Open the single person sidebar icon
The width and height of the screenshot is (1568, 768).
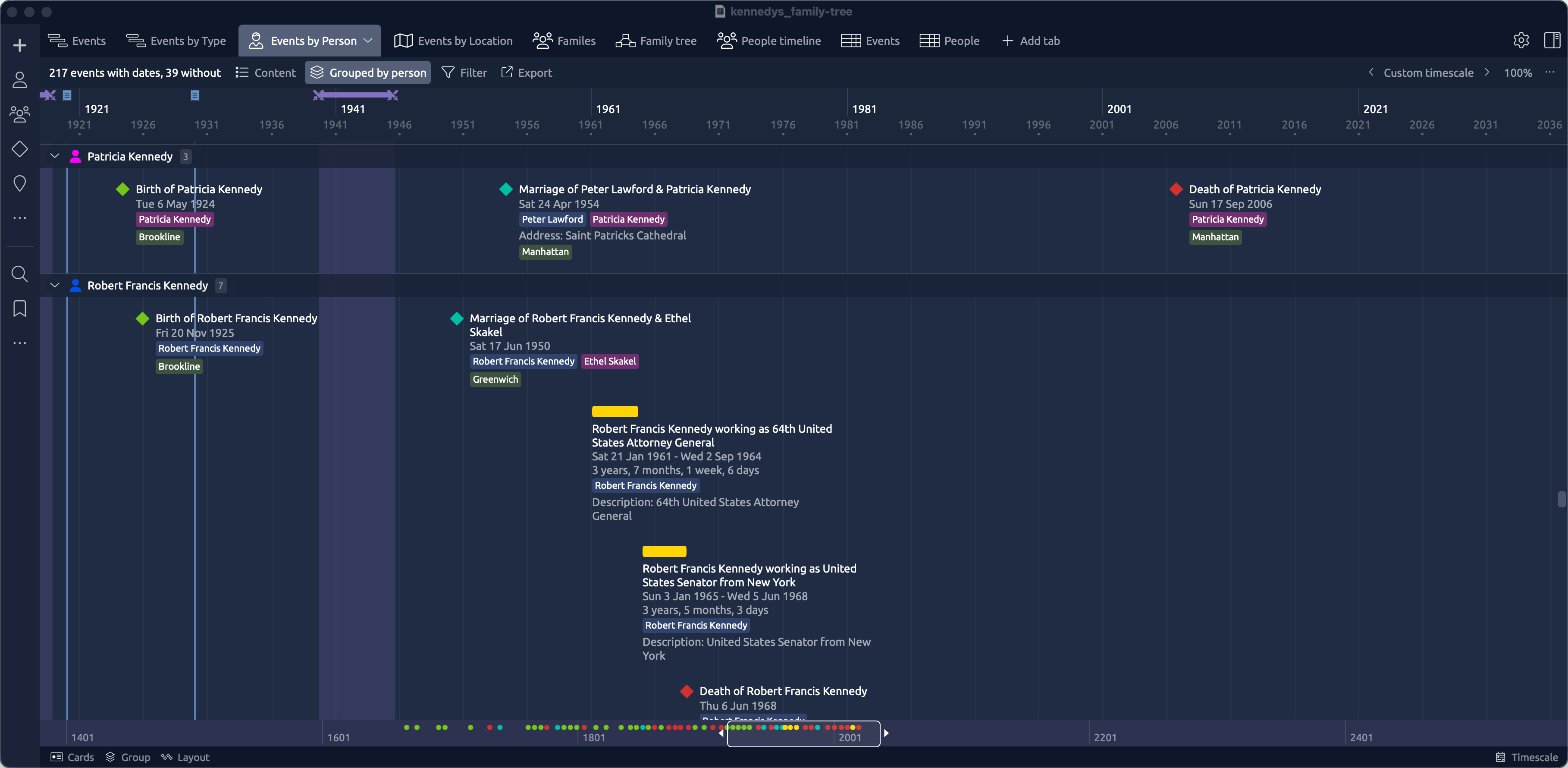19,80
